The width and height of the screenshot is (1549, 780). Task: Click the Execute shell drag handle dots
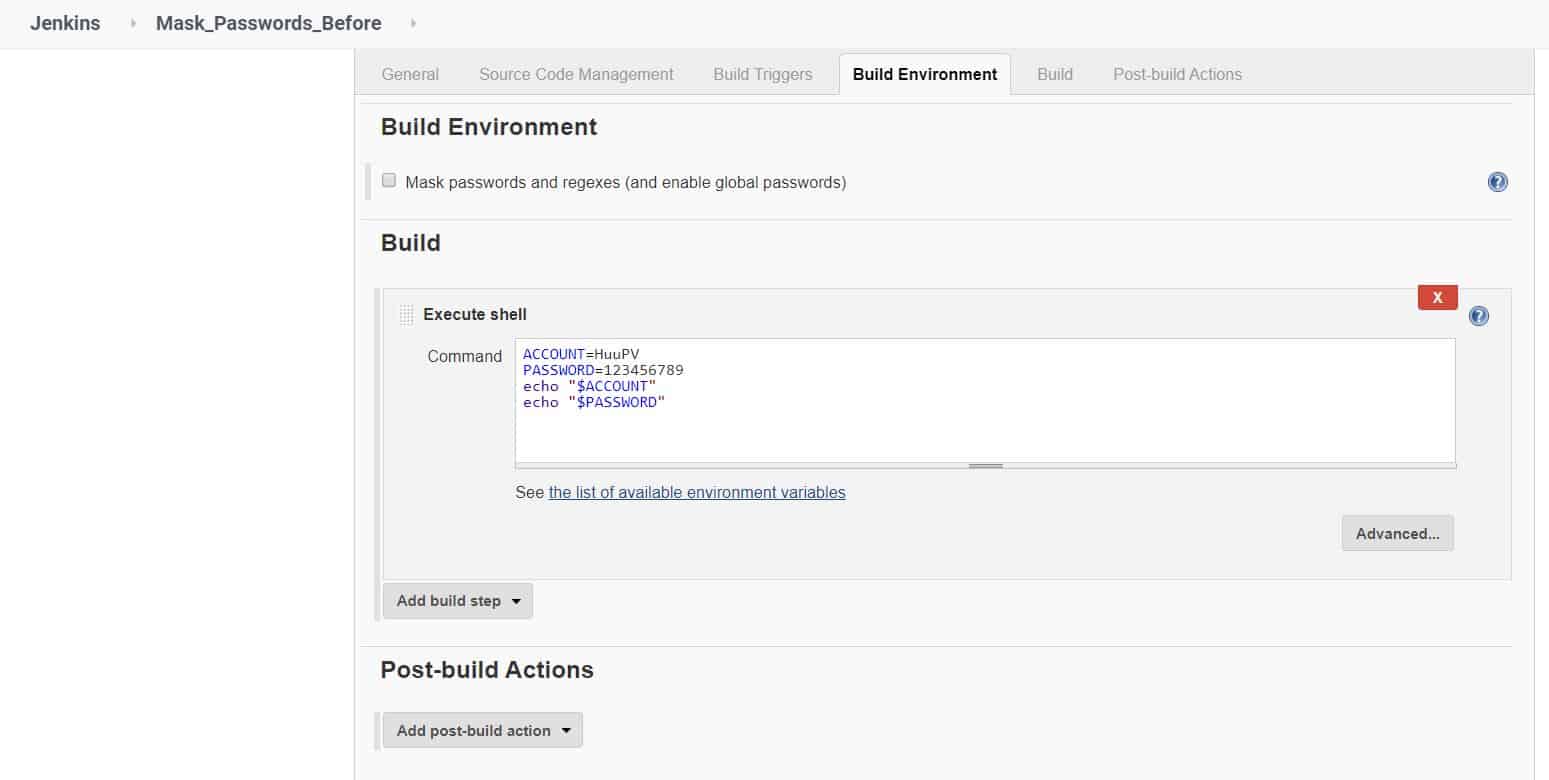point(406,314)
